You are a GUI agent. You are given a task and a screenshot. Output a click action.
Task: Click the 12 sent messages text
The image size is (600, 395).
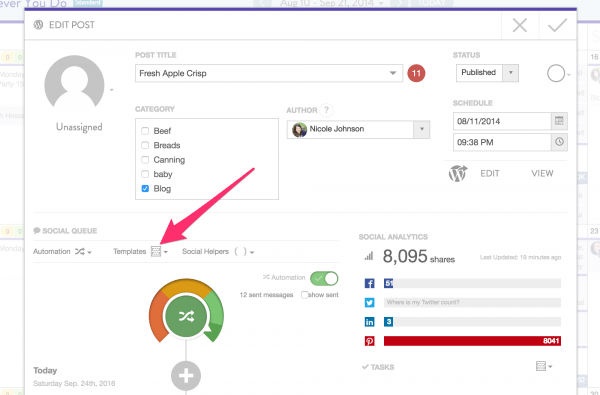266,295
